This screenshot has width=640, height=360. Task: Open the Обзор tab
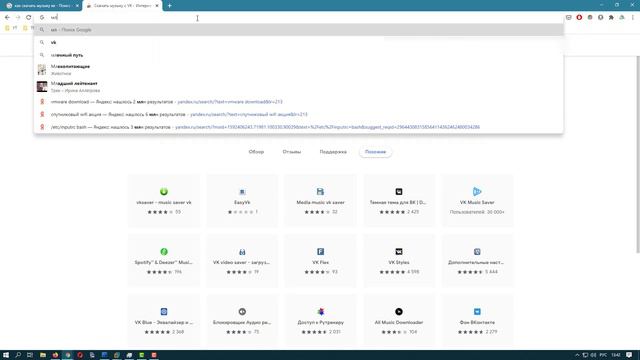pos(256,152)
